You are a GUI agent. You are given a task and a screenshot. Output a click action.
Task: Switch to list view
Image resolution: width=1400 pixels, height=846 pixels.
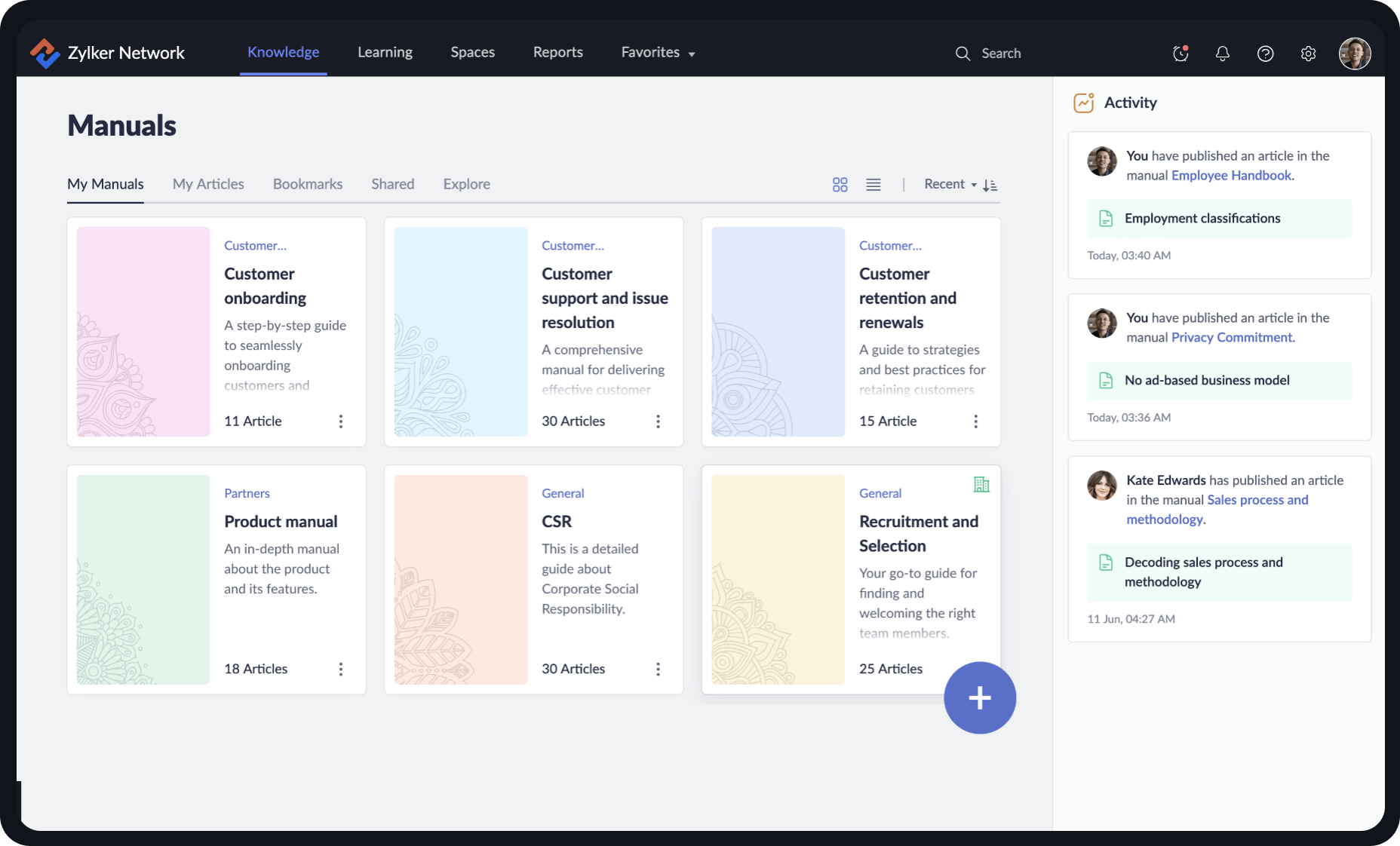[x=873, y=185]
